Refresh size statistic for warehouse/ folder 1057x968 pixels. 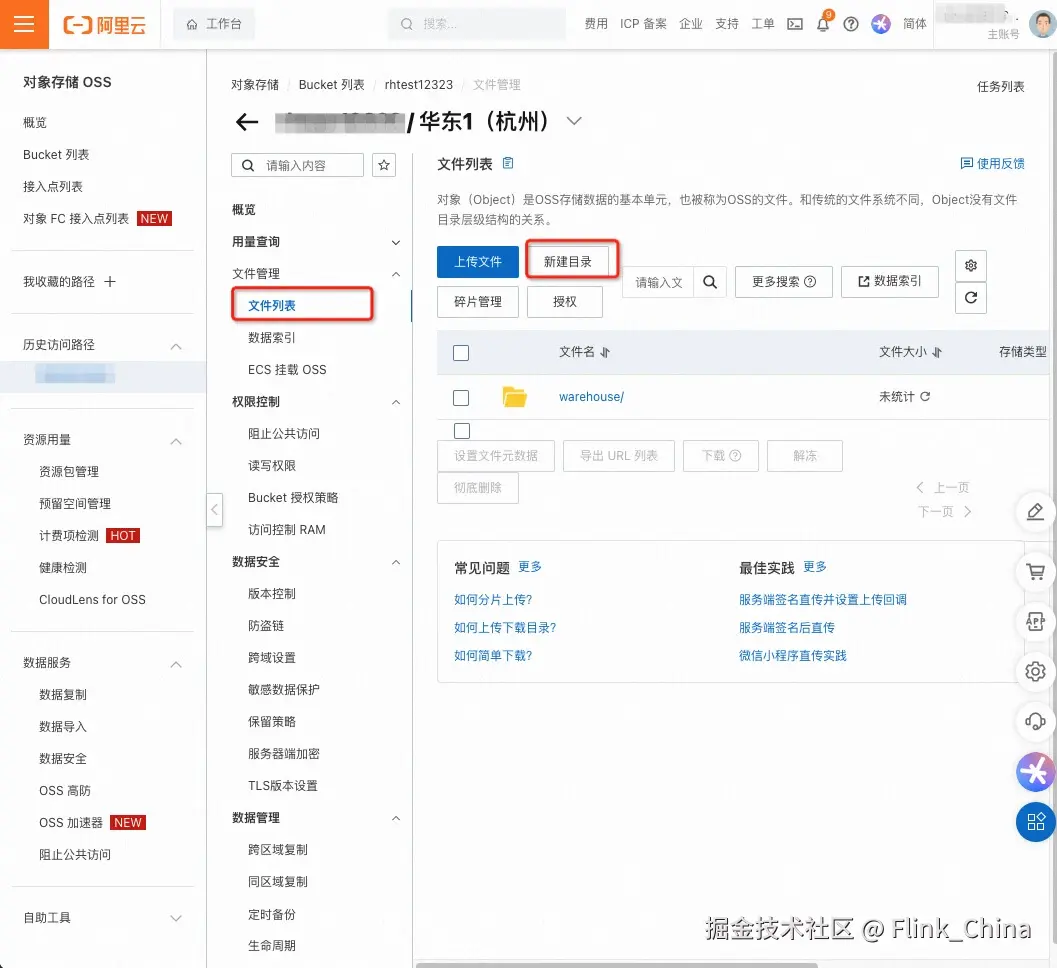tap(925, 396)
